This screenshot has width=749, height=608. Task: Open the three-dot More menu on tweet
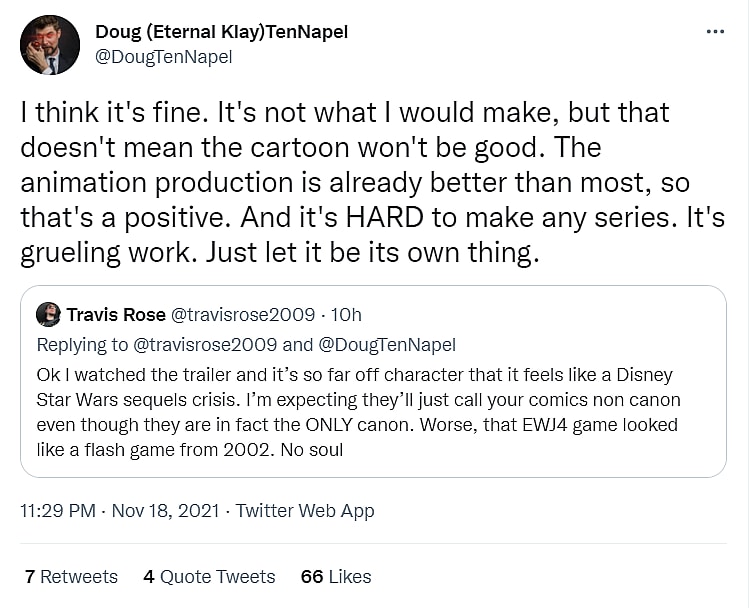715,32
